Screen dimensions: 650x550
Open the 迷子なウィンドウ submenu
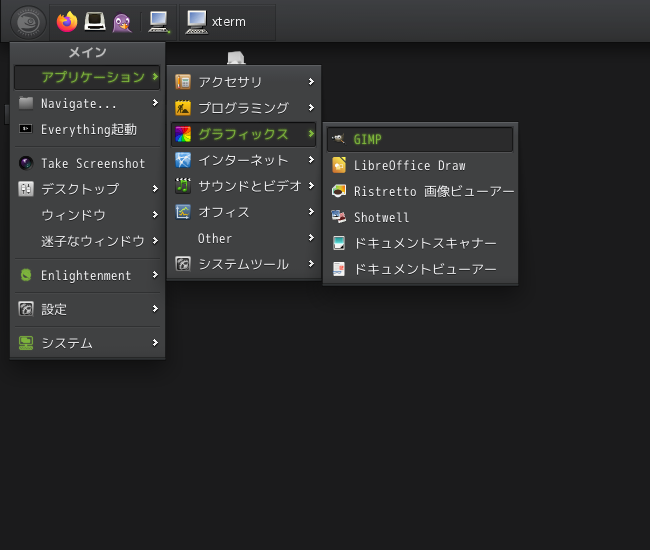coord(87,241)
